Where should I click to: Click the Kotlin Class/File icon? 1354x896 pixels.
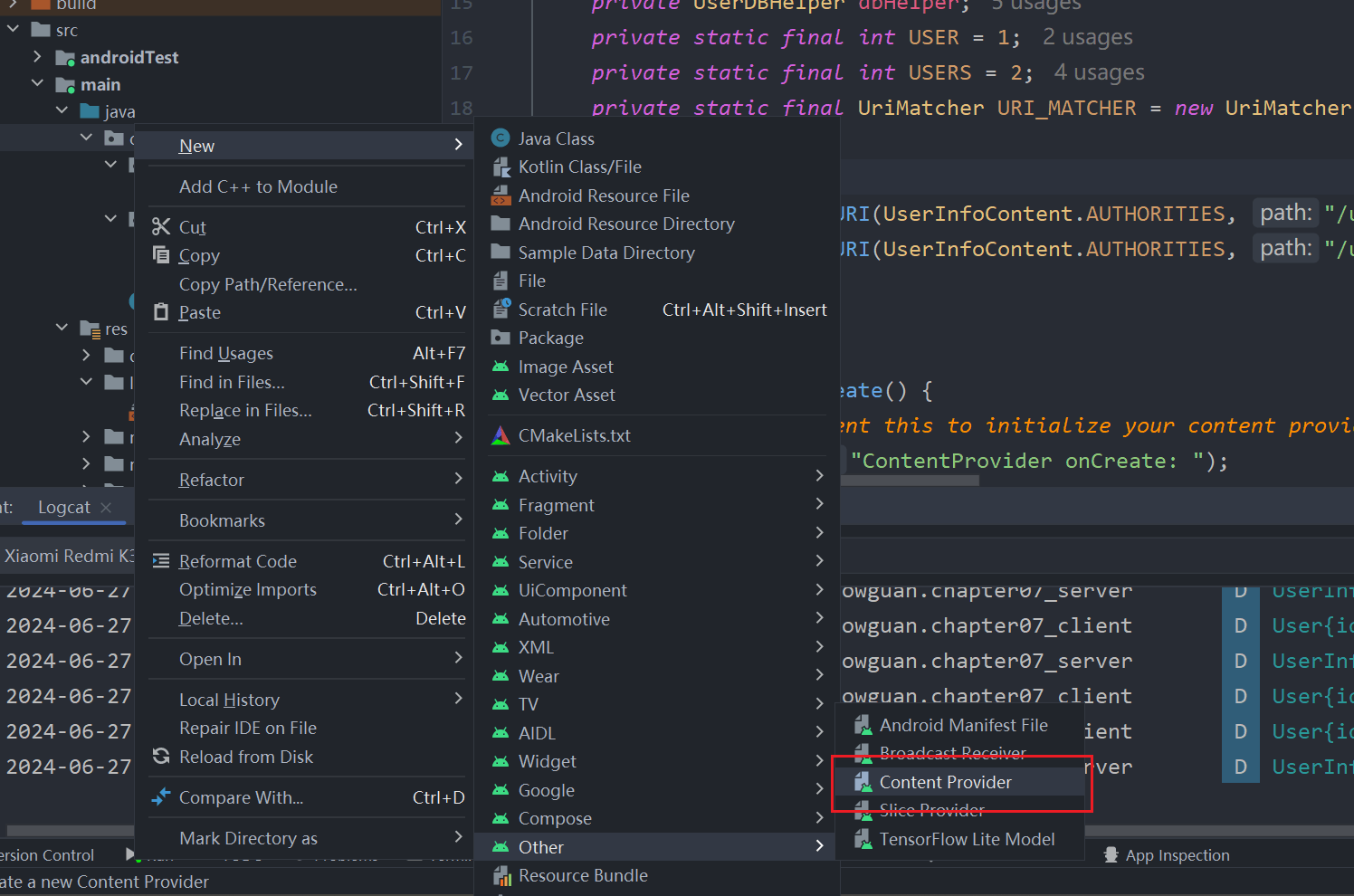click(501, 167)
